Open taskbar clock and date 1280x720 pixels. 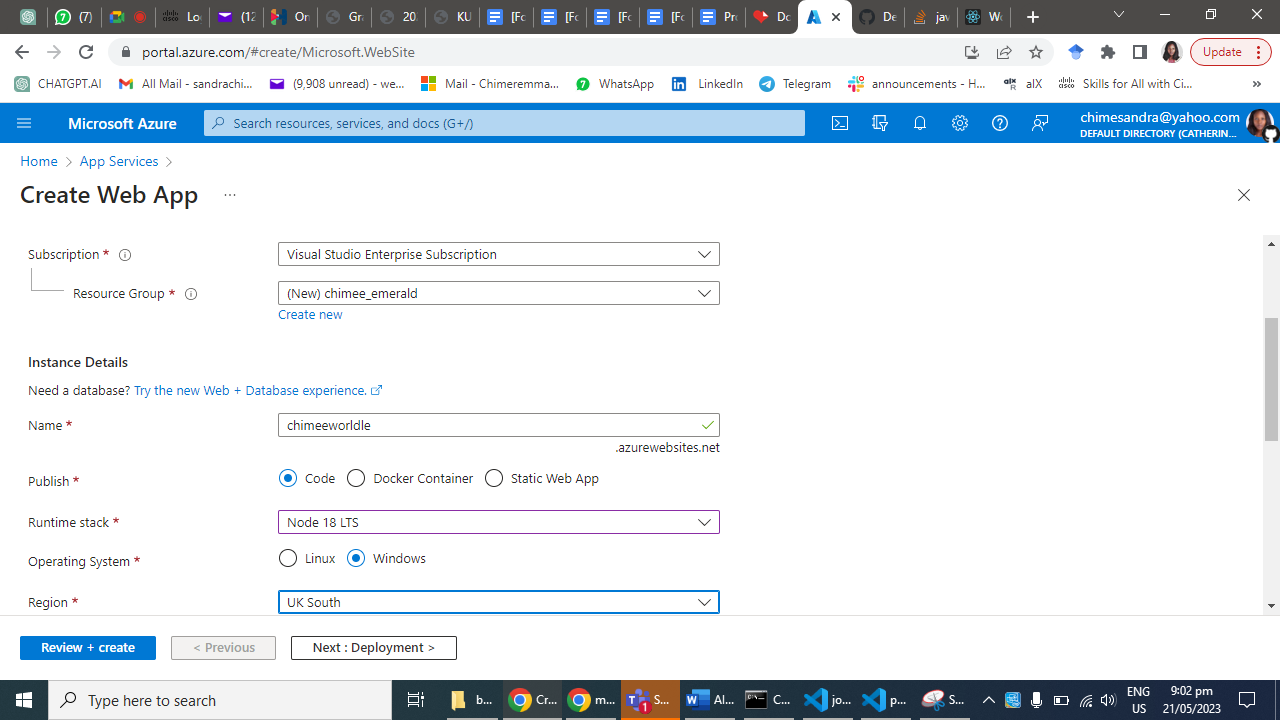pos(1191,700)
